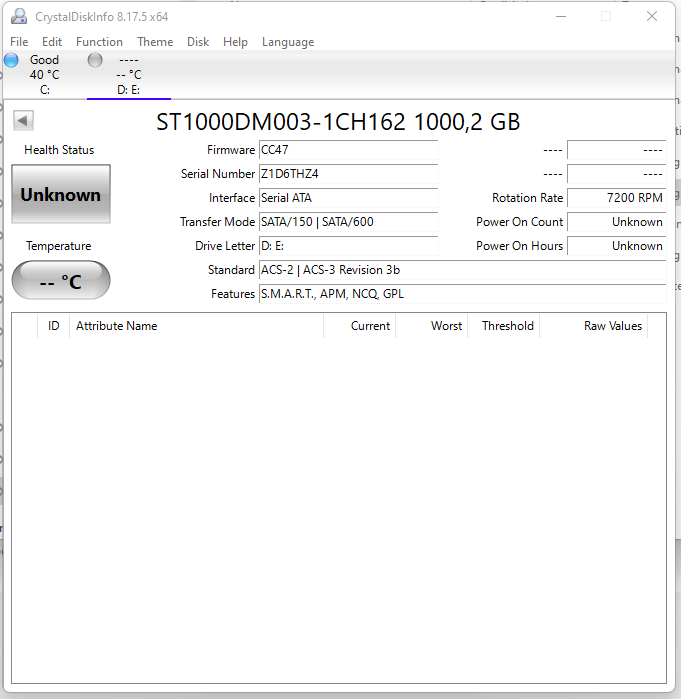Click the Serial Number field Z1D6THZ4
The width and height of the screenshot is (681, 699).
[x=349, y=174]
